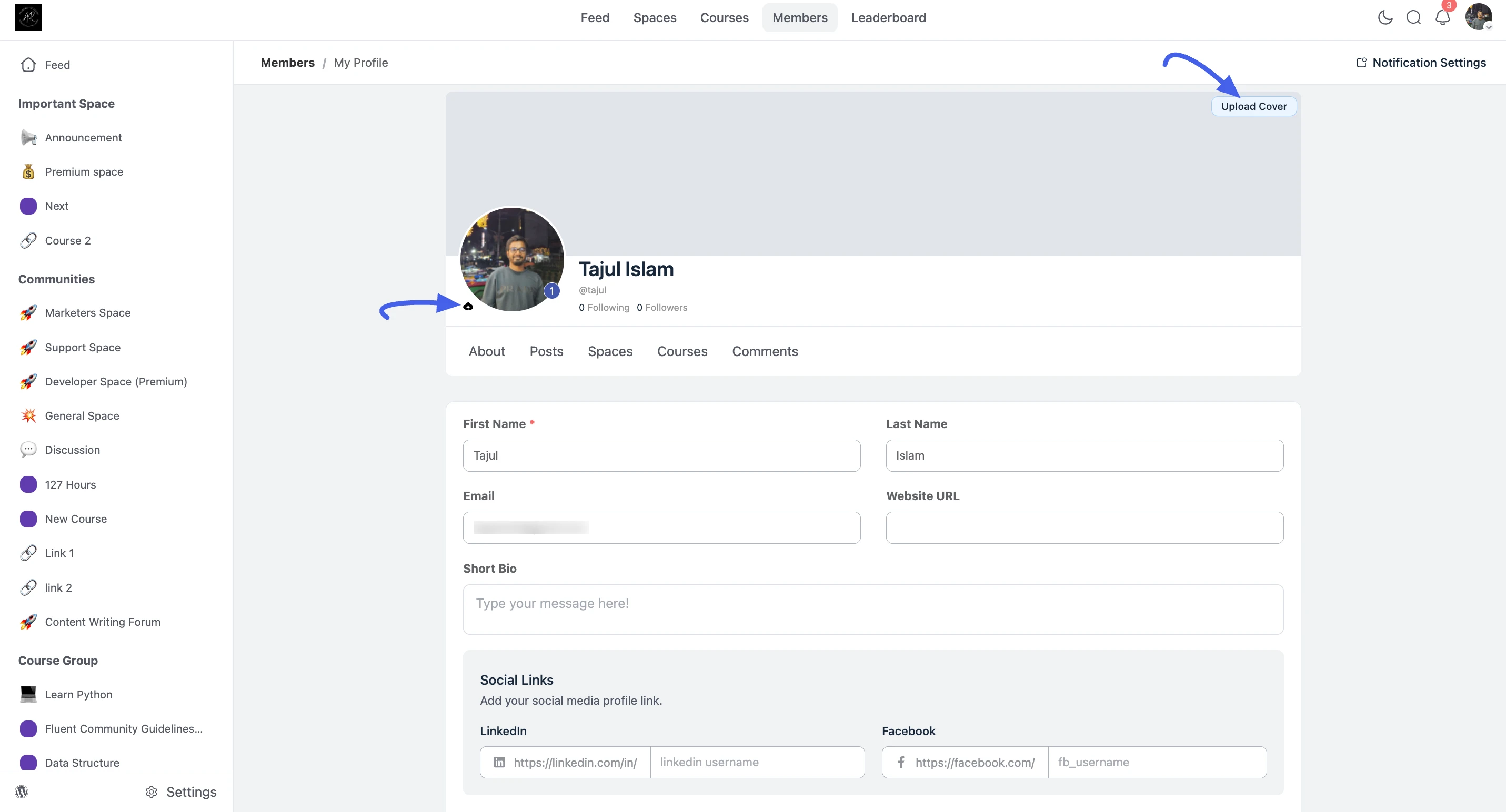Viewport: 1506px width, 812px height.
Task: Open the Notification Settings link
Action: (x=1421, y=63)
